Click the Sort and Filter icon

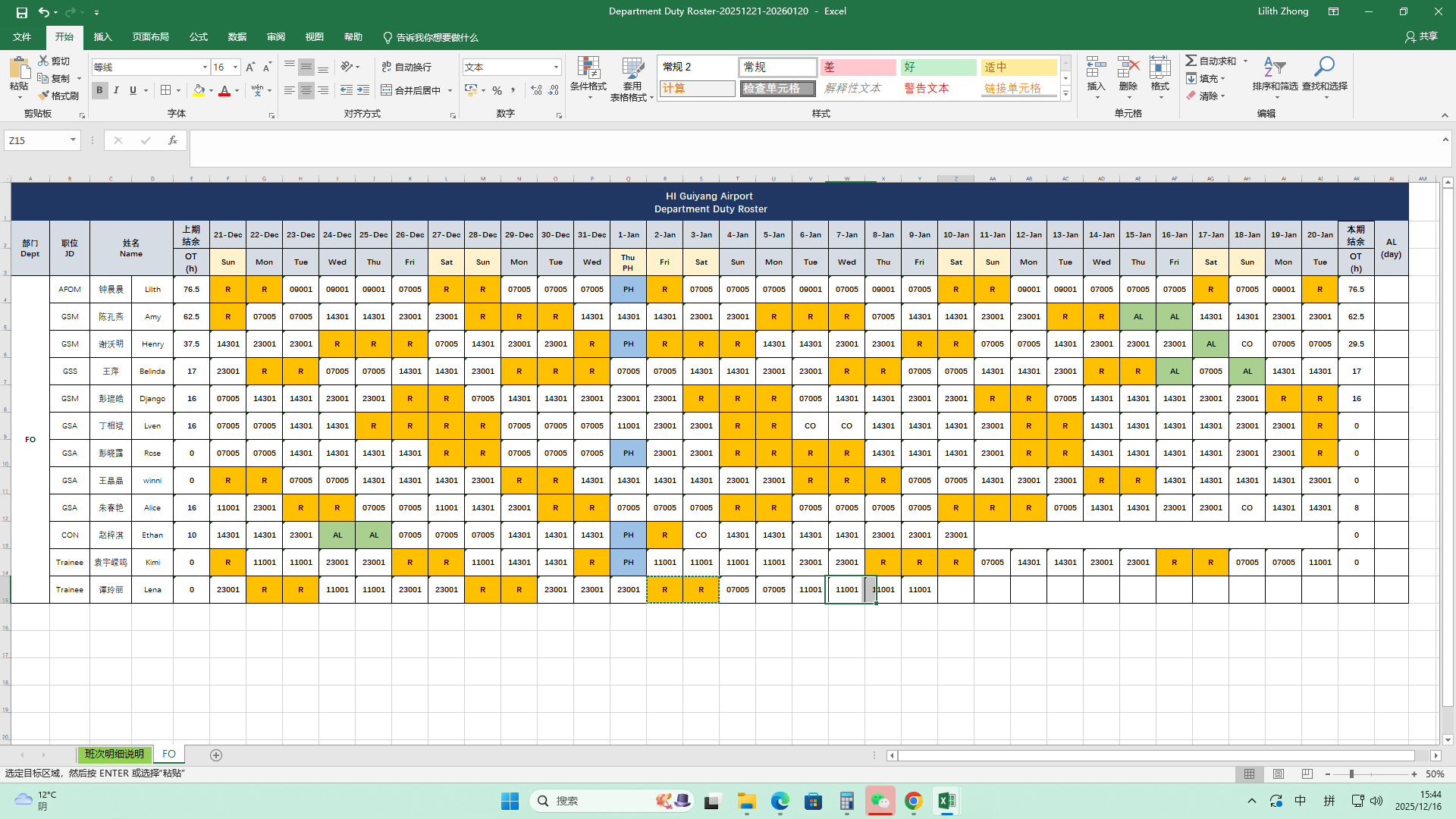click(1274, 67)
